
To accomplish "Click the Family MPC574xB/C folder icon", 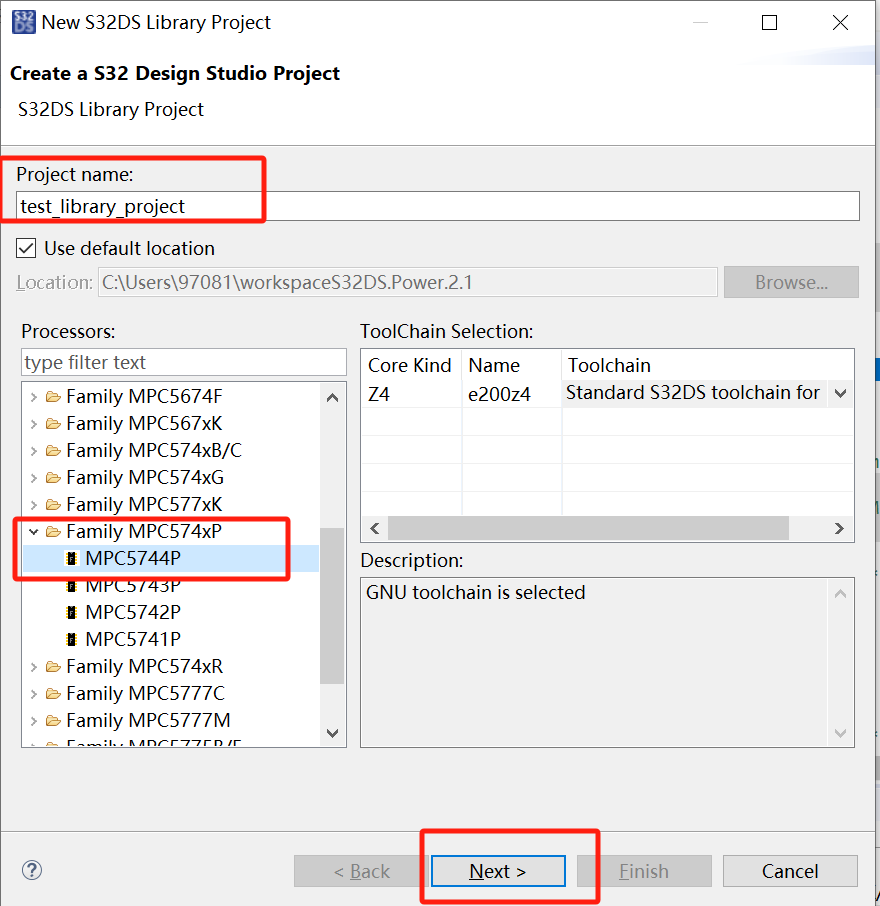I will (x=53, y=451).
